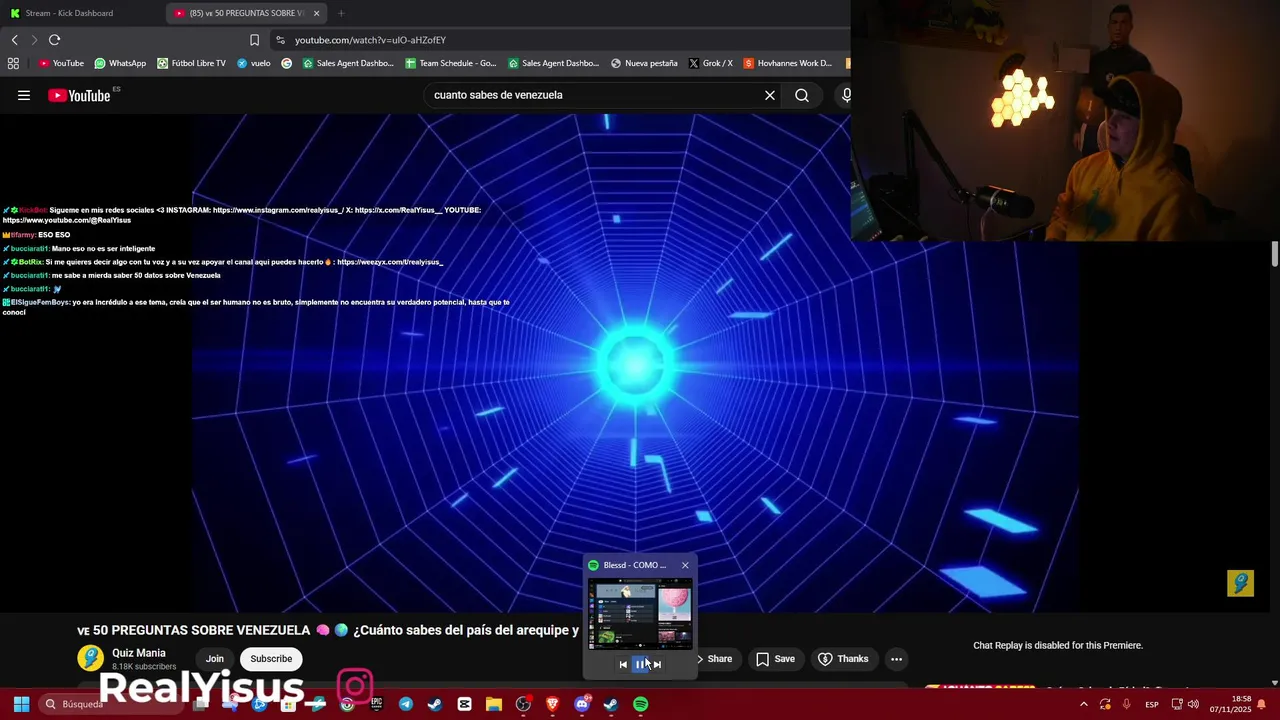Go back using the browser back arrow

pyautogui.click(x=14, y=40)
